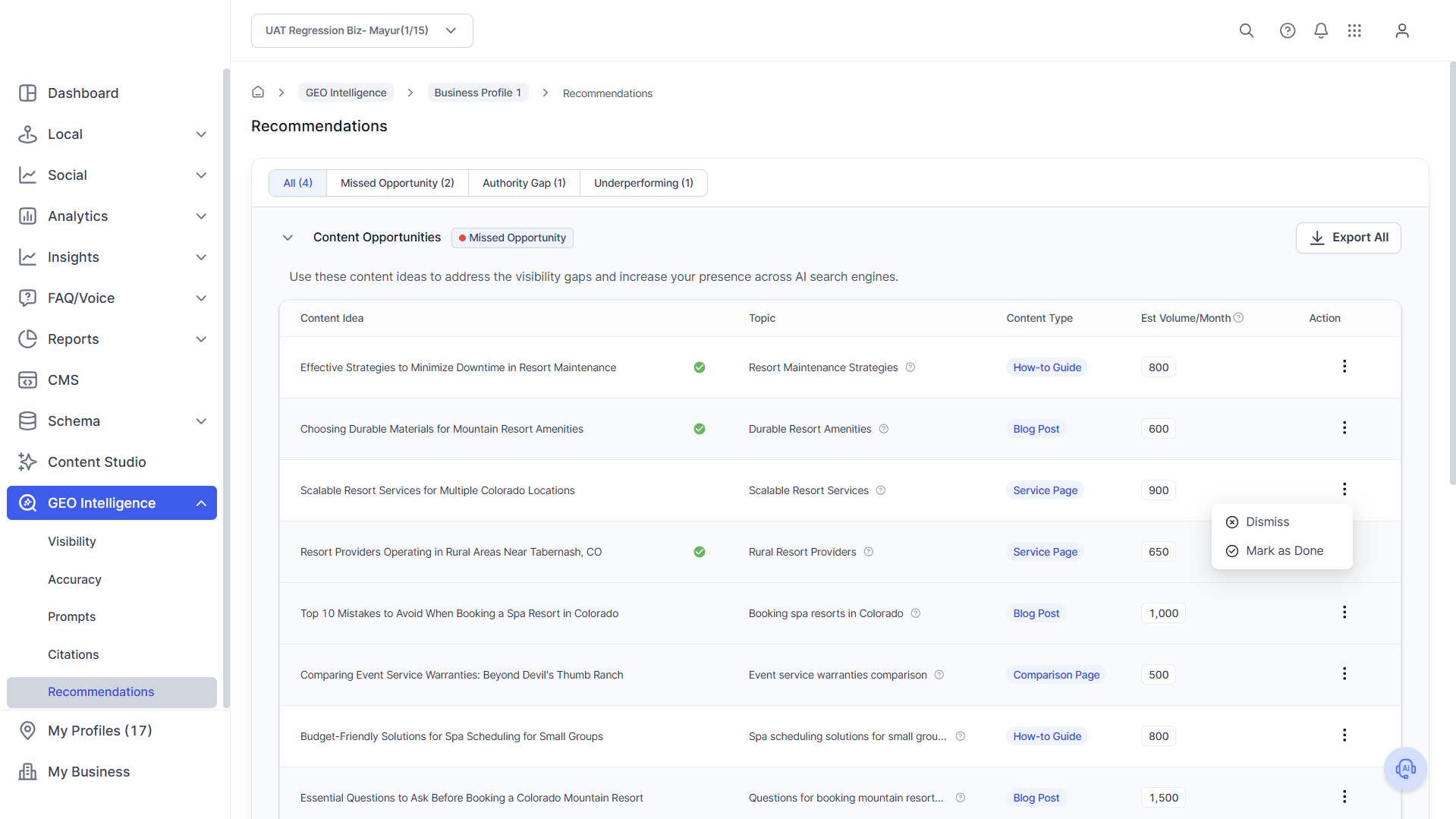This screenshot has height=819, width=1456.
Task: Click the help question mark icon
Action: (1288, 30)
